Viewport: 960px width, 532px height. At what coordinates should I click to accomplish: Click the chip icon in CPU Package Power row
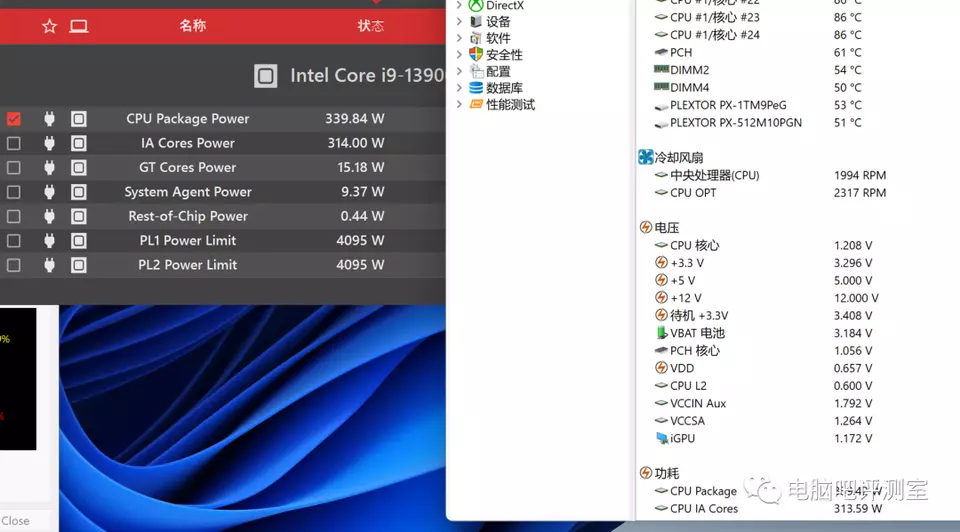click(78, 119)
